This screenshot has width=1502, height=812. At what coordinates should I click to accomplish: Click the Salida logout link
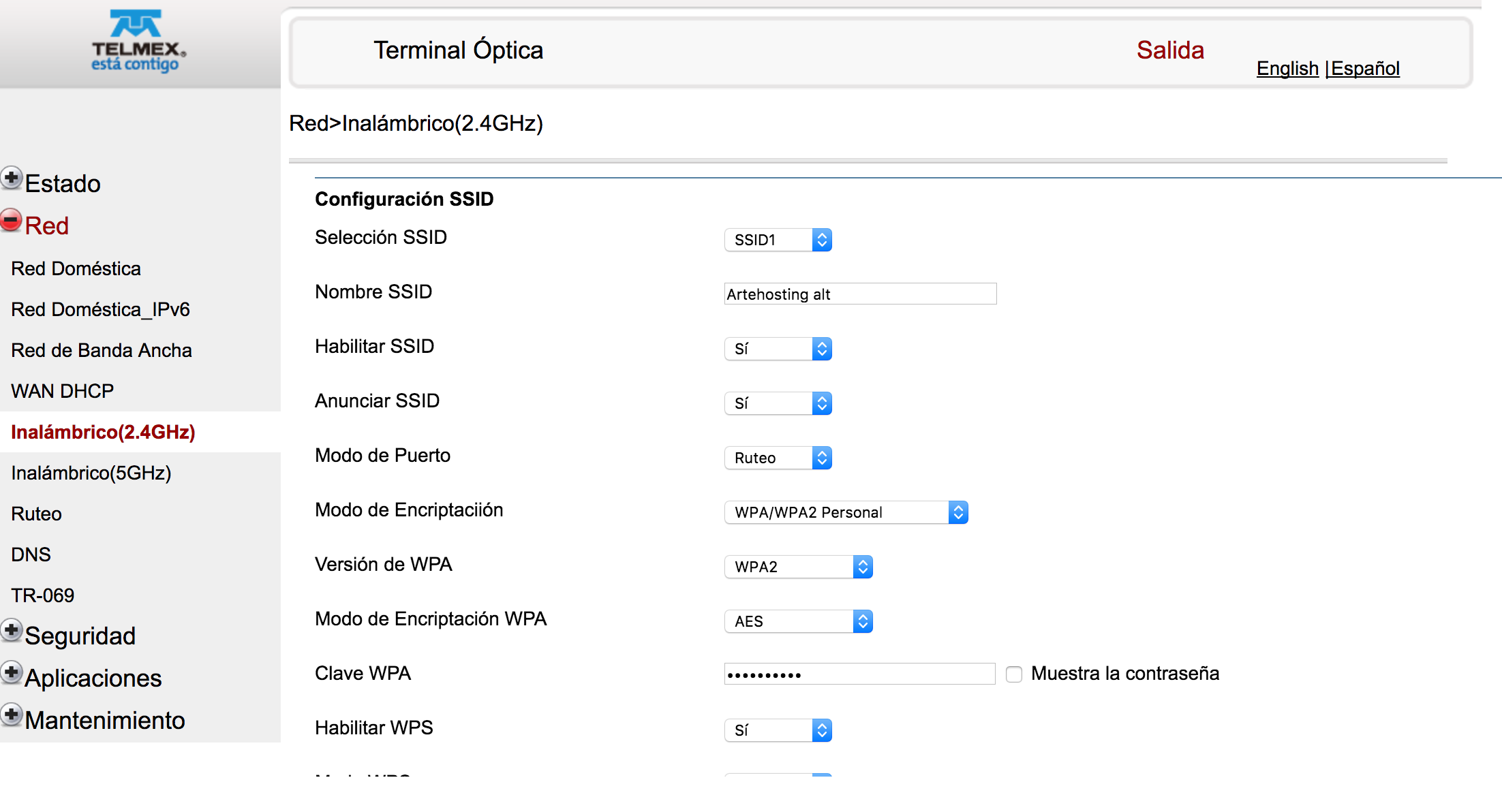pyautogui.click(x=1170, y=50)
